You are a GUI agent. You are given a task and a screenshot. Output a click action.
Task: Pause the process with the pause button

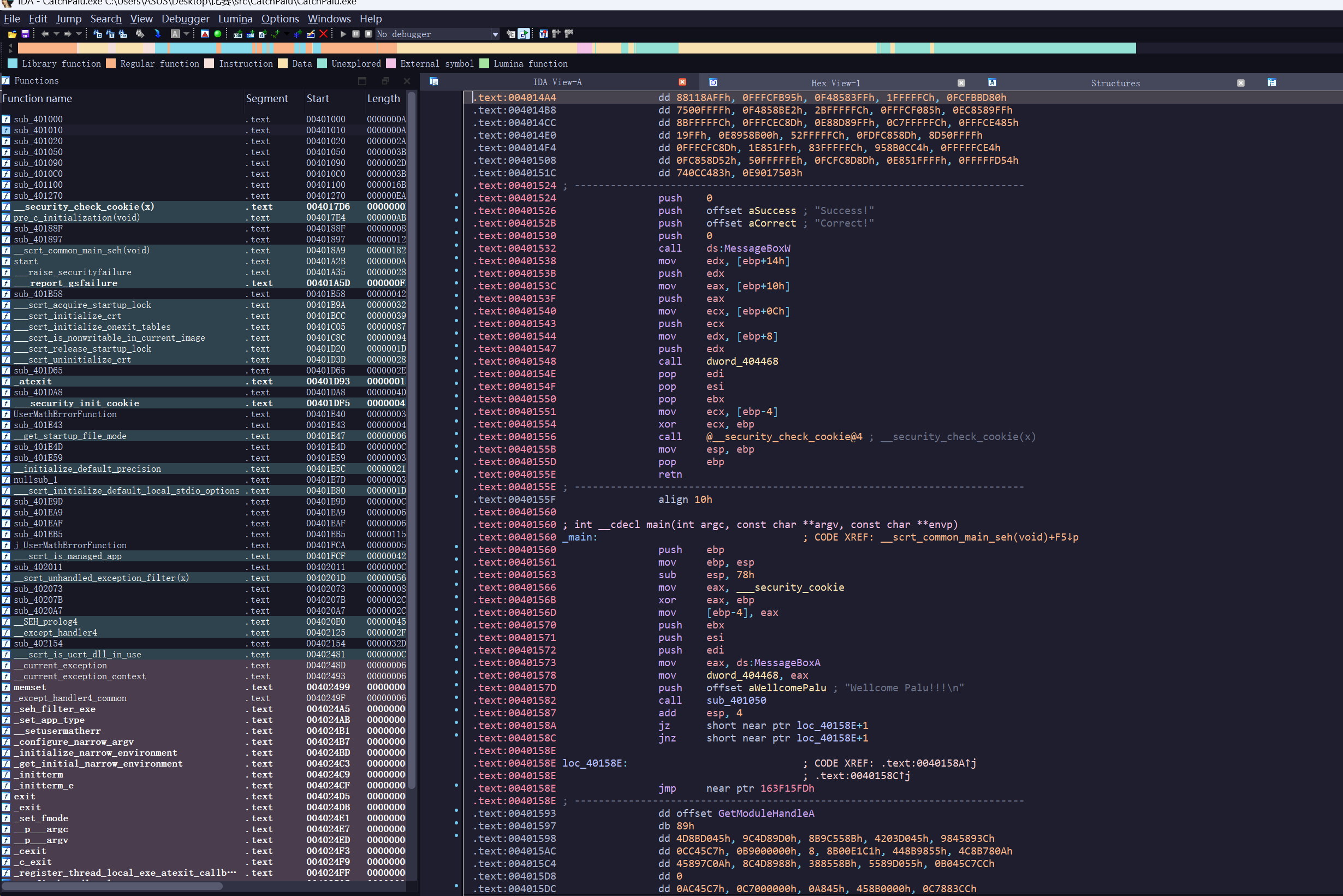click(x=356, y=34)
